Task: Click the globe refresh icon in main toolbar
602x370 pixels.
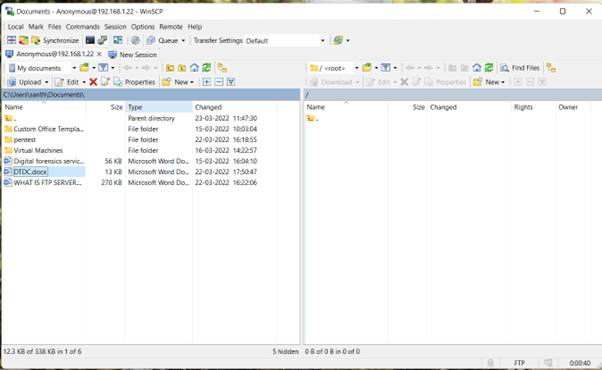Action: tap(338, 40)
